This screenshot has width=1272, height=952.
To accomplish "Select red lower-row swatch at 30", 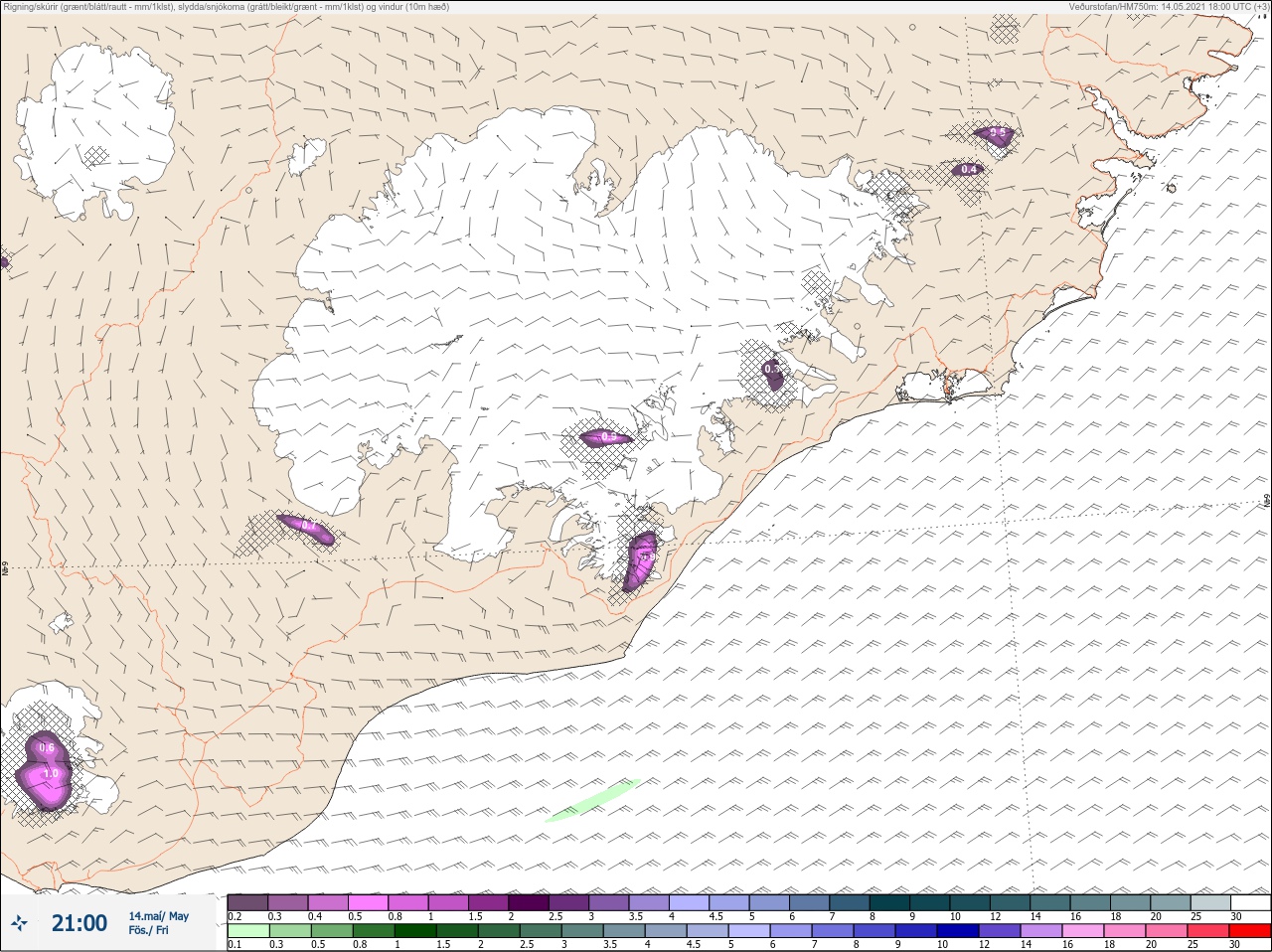I will pos(1250,931).
